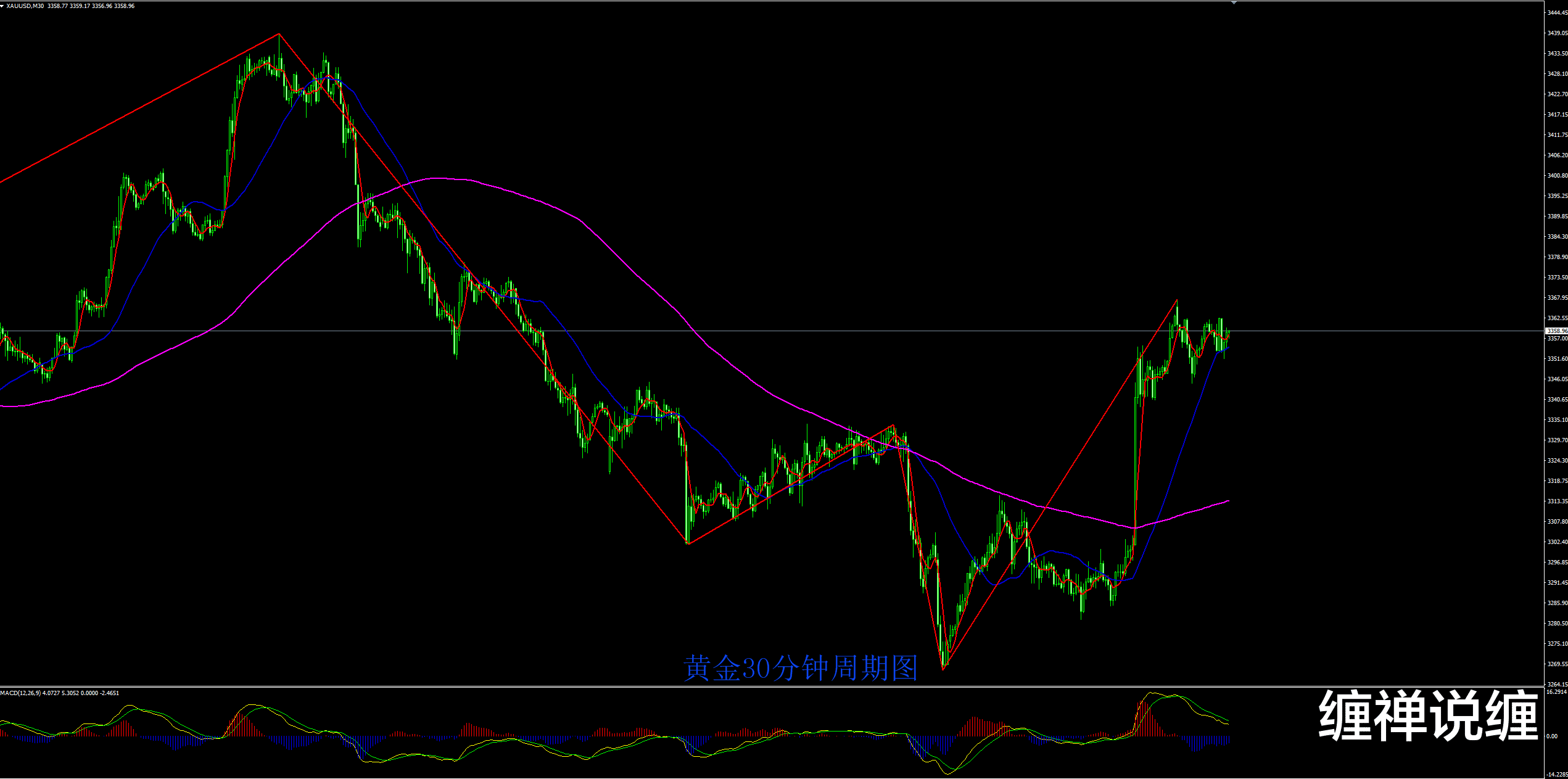Click the triangle arrow beside XAUUSD,M30

[x=2, y=6]
